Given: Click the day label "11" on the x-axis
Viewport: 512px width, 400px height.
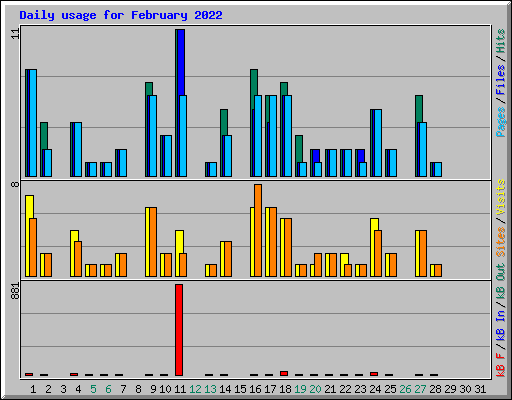Looking at the screenshot, I should pyautogui.click(x=180, y=389).
